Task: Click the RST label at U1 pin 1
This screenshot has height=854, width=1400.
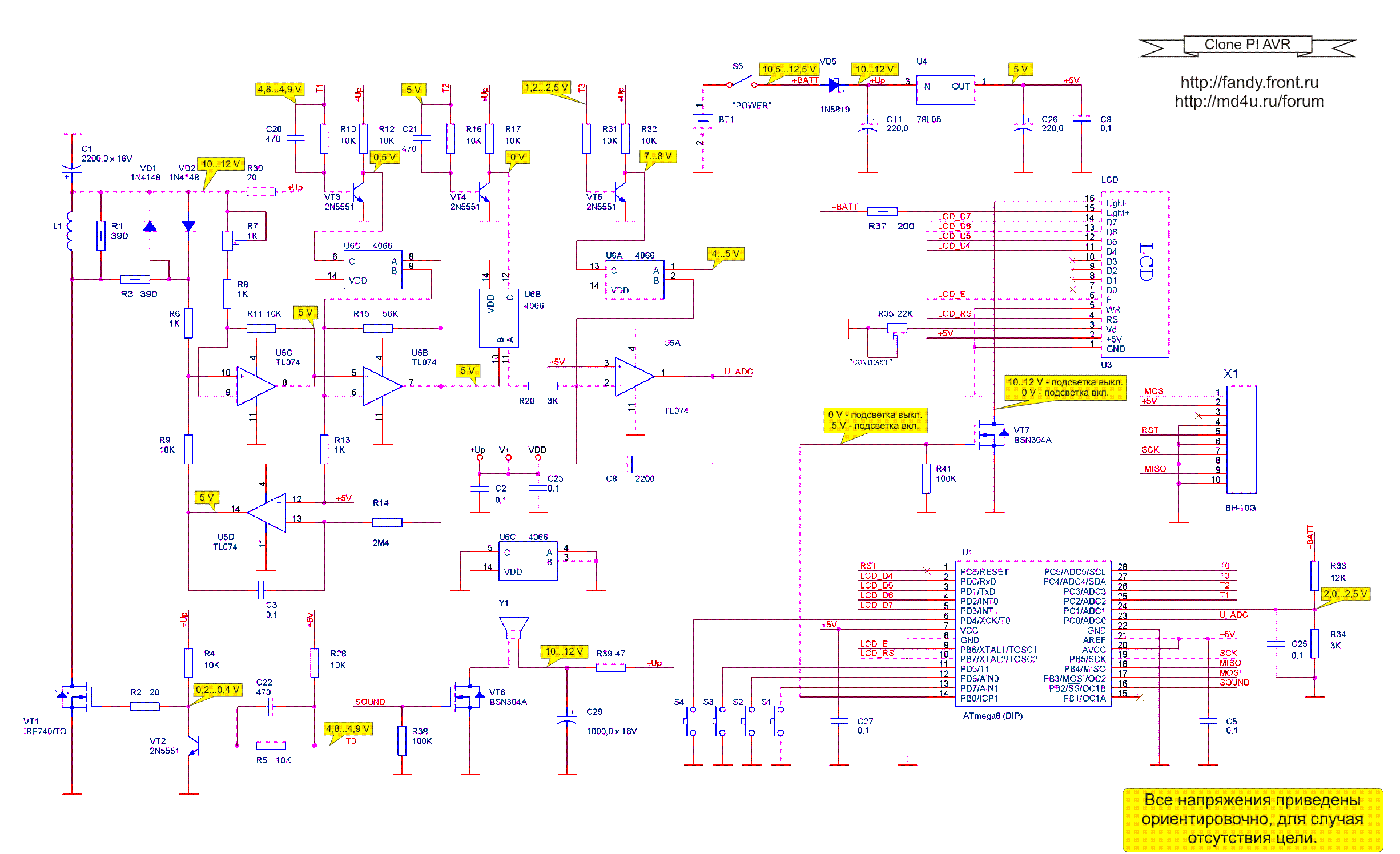Action: [868, 566]
